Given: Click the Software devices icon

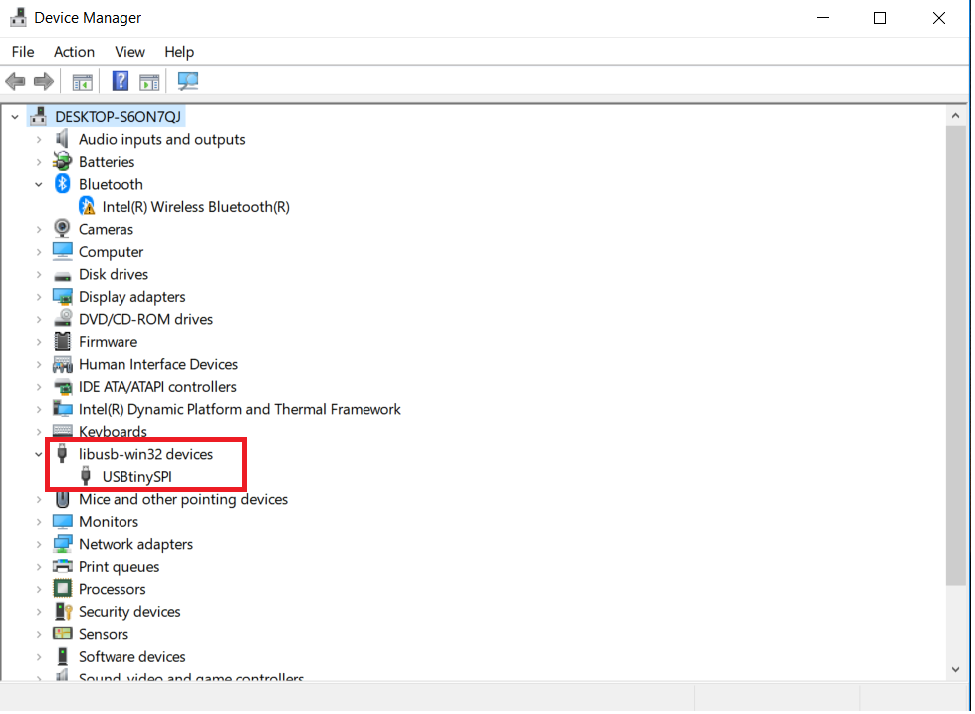Looking at the screenshot, I should point(62,656).
